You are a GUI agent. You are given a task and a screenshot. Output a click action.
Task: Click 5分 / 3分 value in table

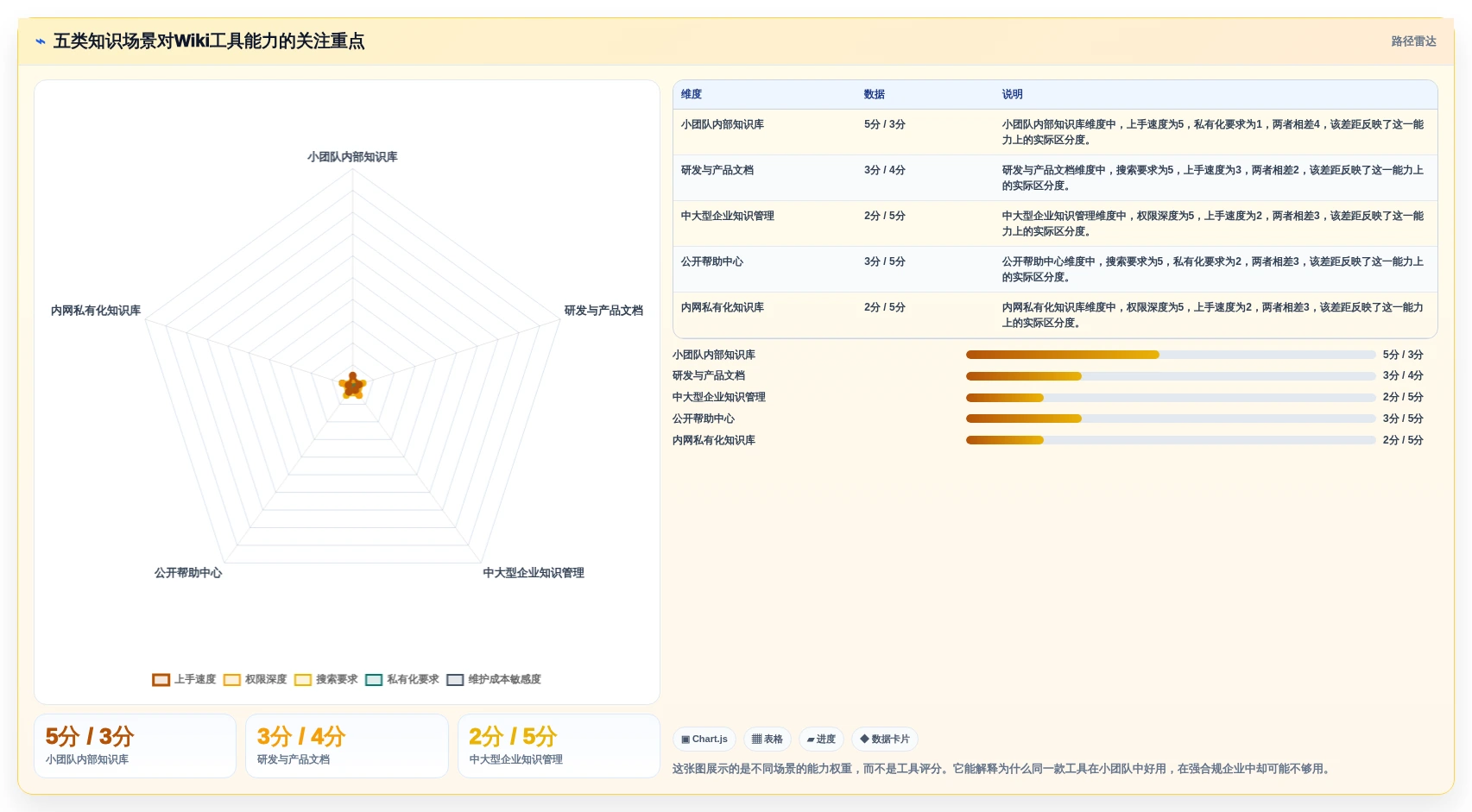[x=885, y=125]
